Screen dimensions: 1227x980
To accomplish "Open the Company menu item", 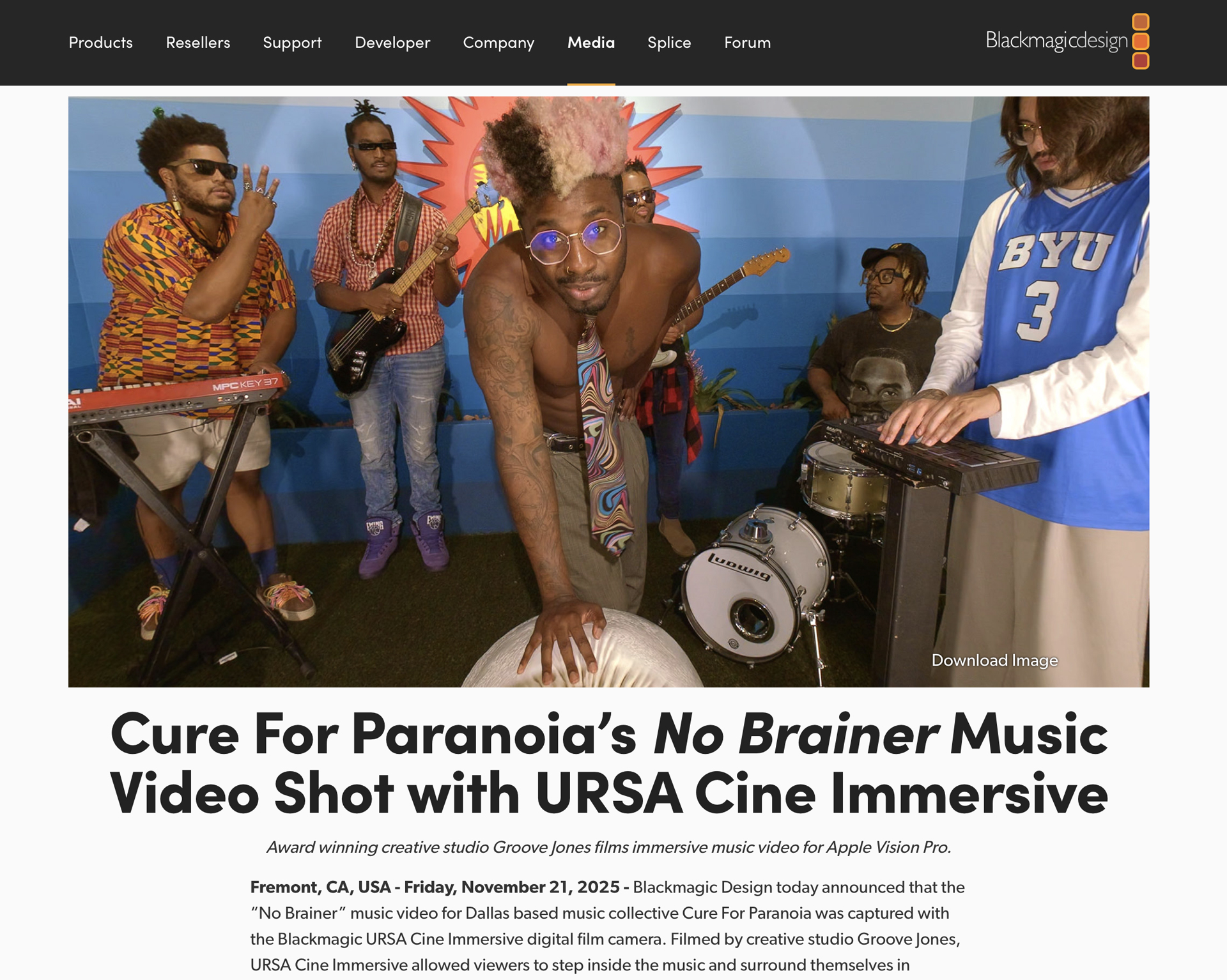I will tap(498, 43).
